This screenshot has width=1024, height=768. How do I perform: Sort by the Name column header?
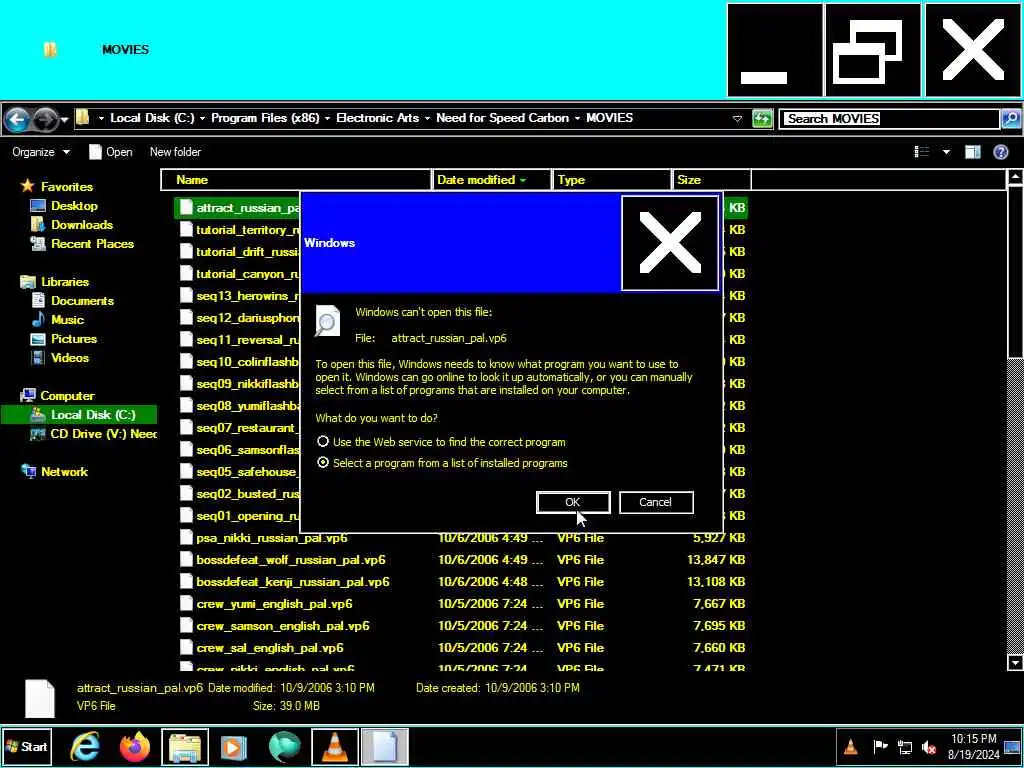(x=296, y=180)
